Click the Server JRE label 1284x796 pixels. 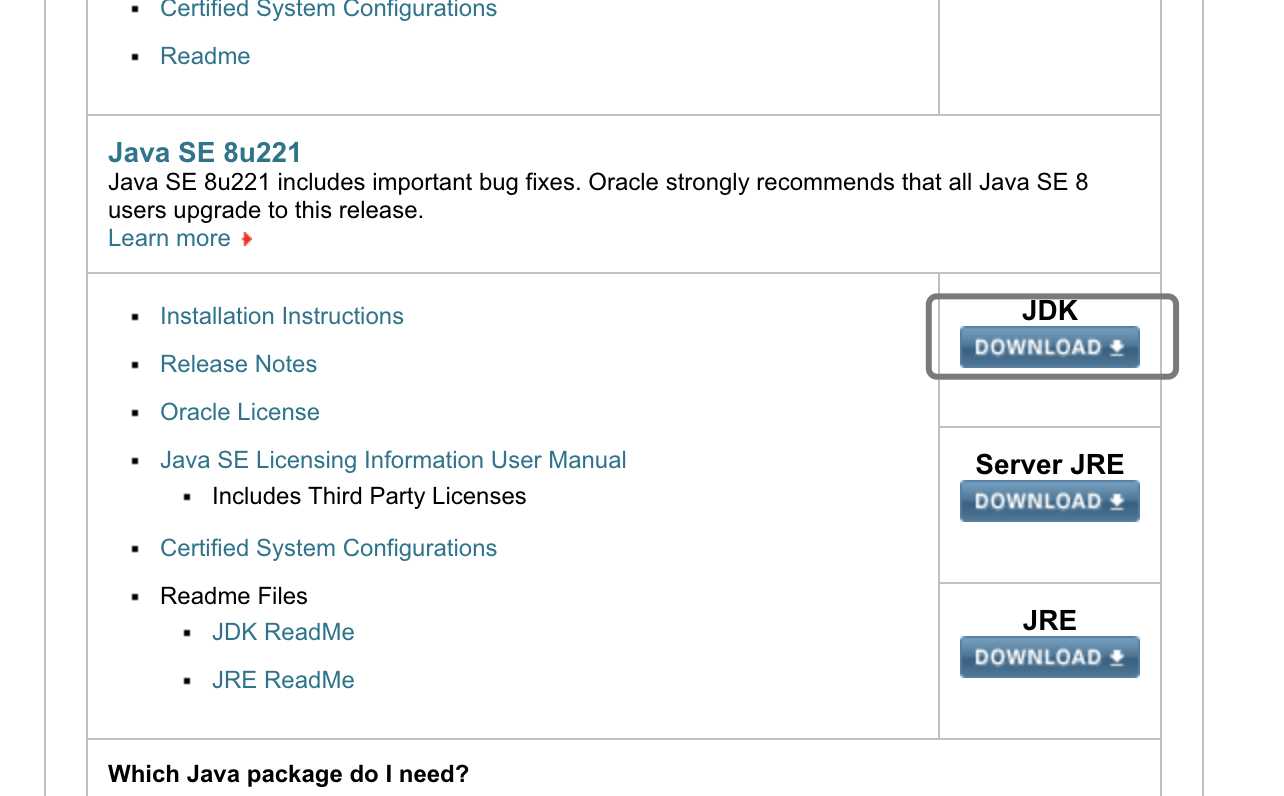1049,465
